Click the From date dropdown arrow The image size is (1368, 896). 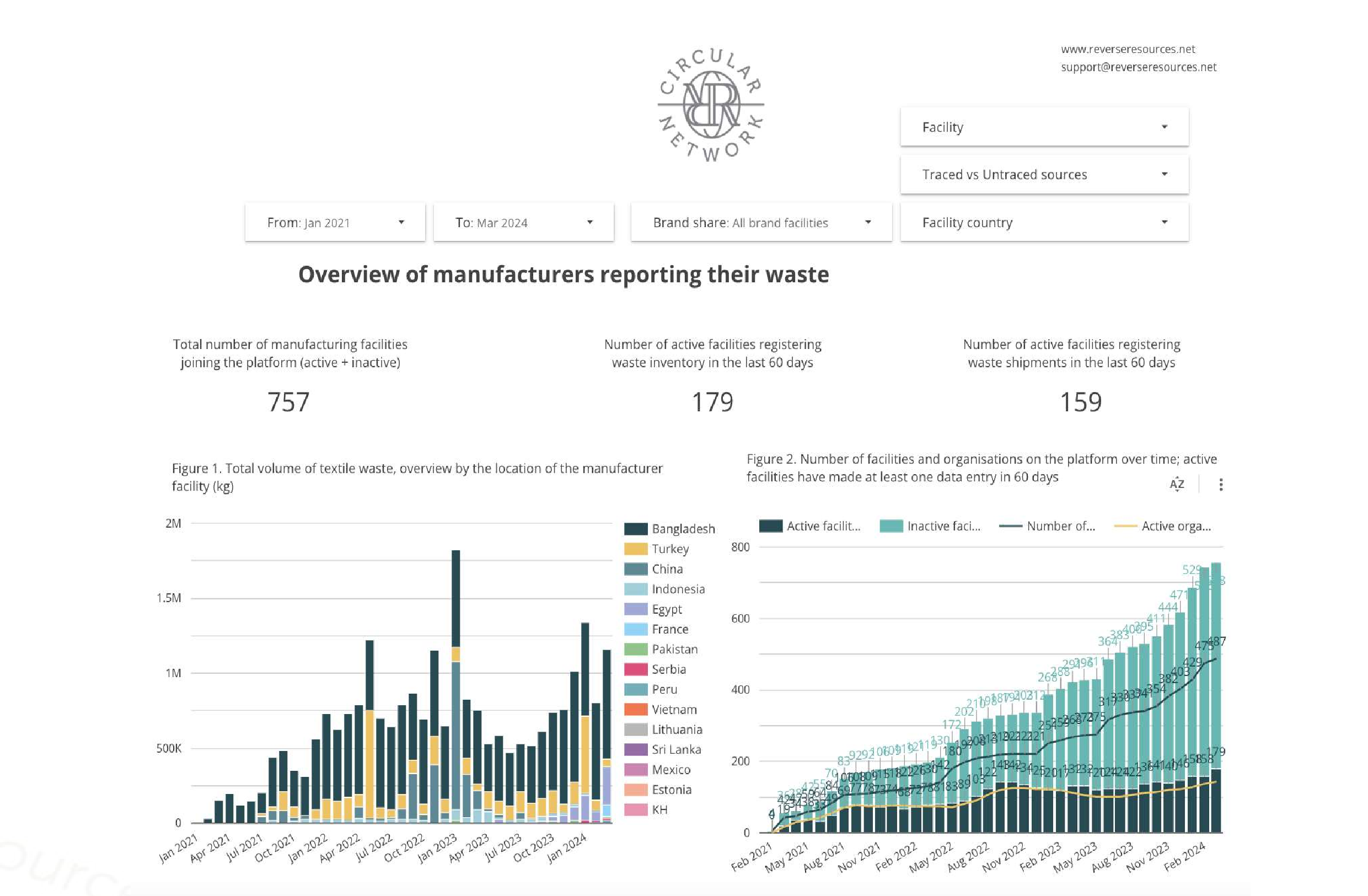pos(401,222)
